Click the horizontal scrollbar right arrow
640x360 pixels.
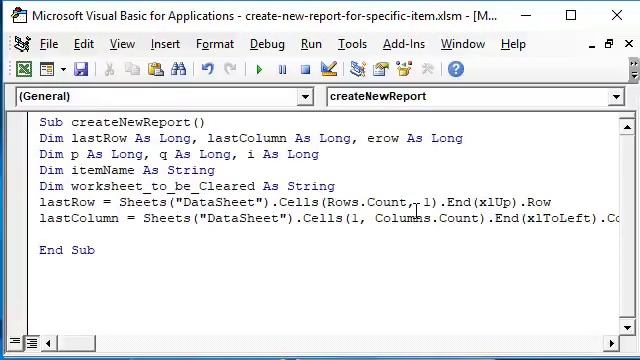pos(611,344)
